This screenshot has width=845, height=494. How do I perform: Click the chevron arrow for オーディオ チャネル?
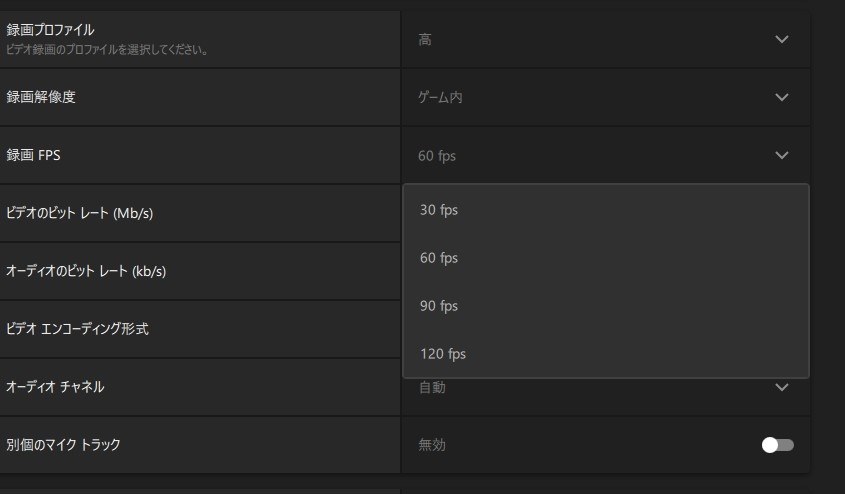tap(782, 387)
